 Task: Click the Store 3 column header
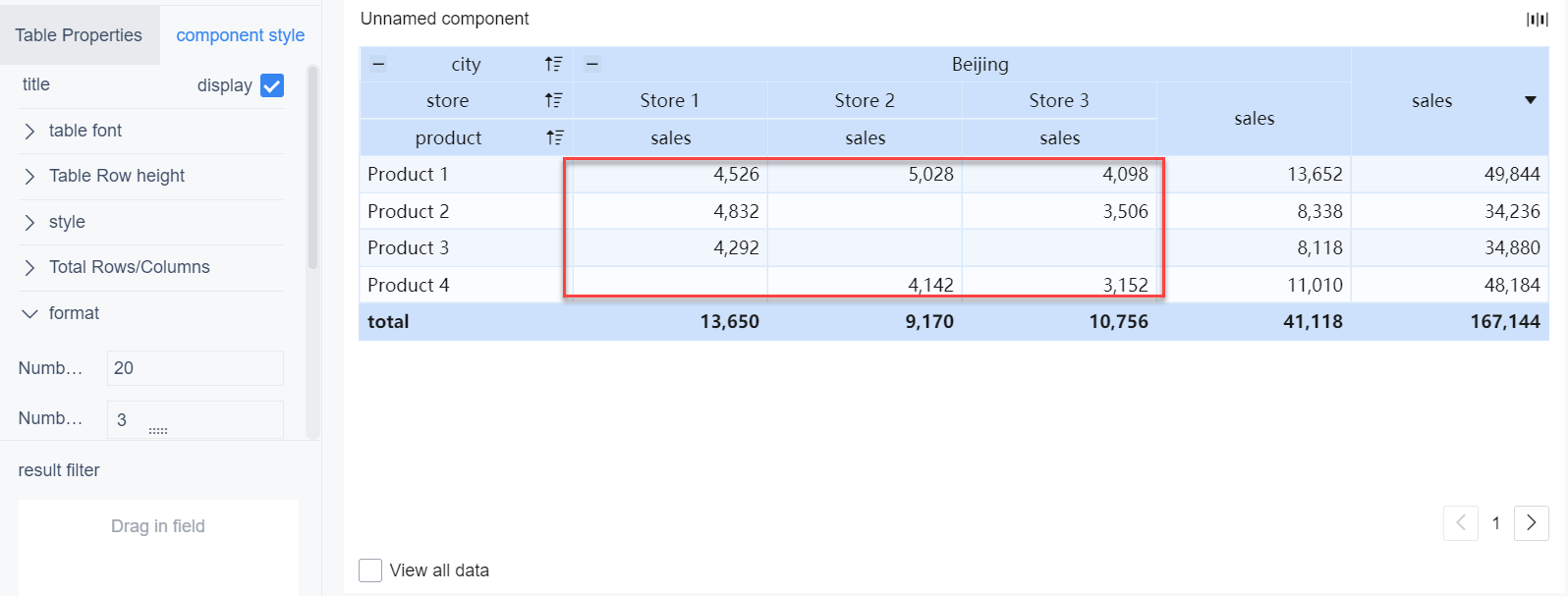click(x=1059, y=100)
